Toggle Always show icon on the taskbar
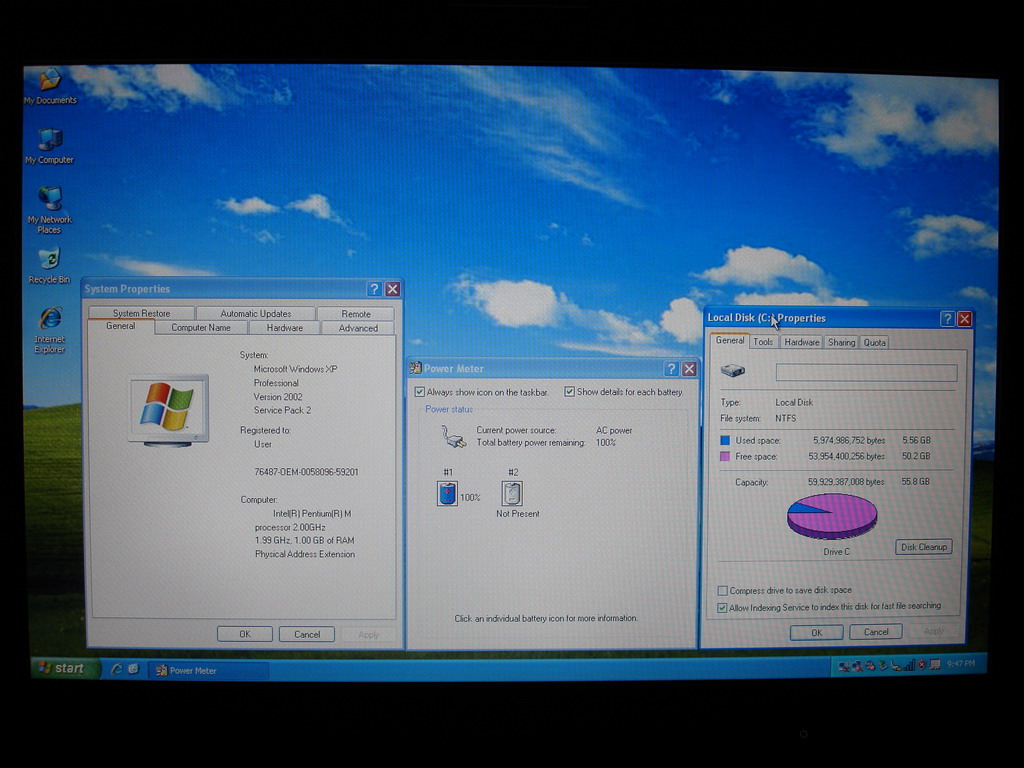 (420, 392)
